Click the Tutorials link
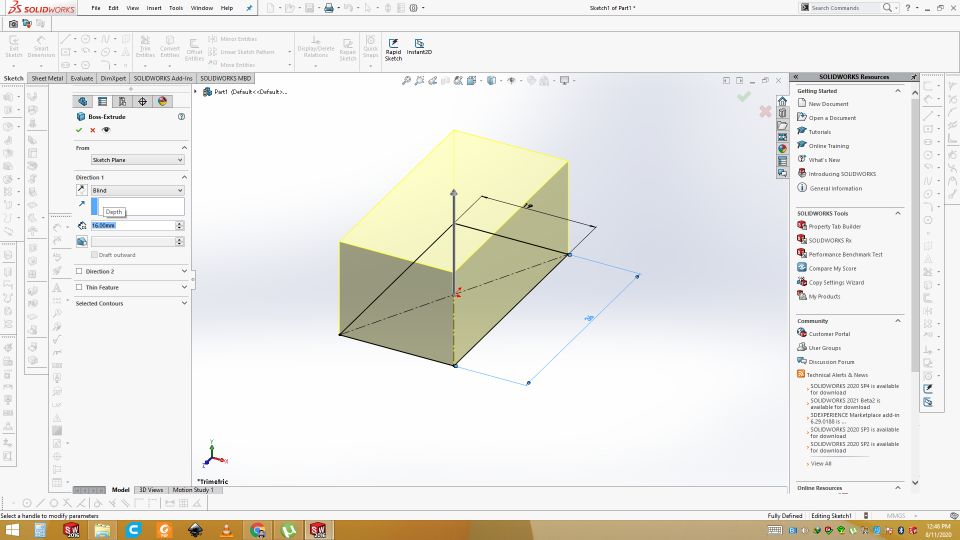Image resolution: width=960 pixels, height=540 pixels. coord(819,132)
